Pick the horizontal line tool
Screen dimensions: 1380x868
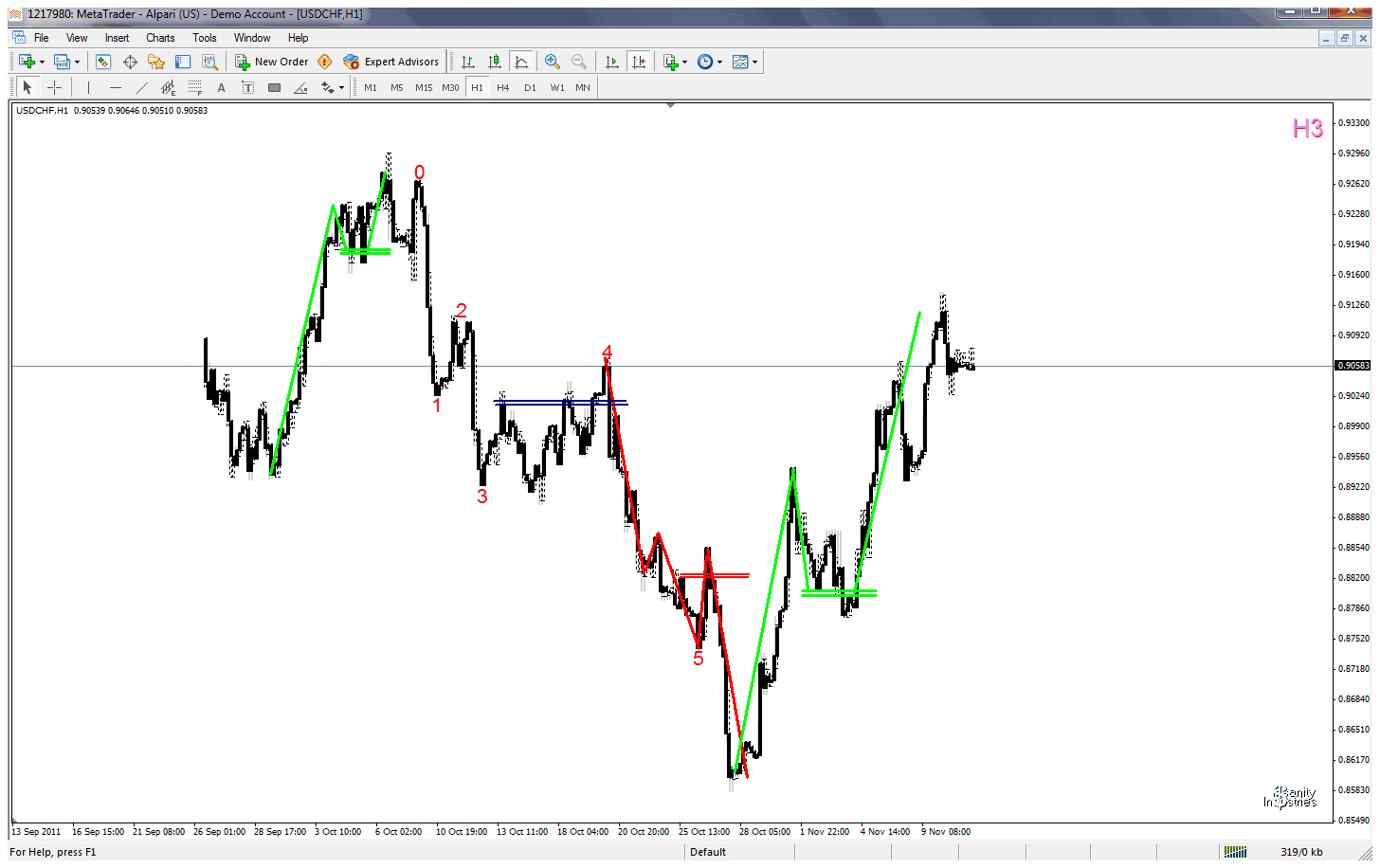pos(116,87)
